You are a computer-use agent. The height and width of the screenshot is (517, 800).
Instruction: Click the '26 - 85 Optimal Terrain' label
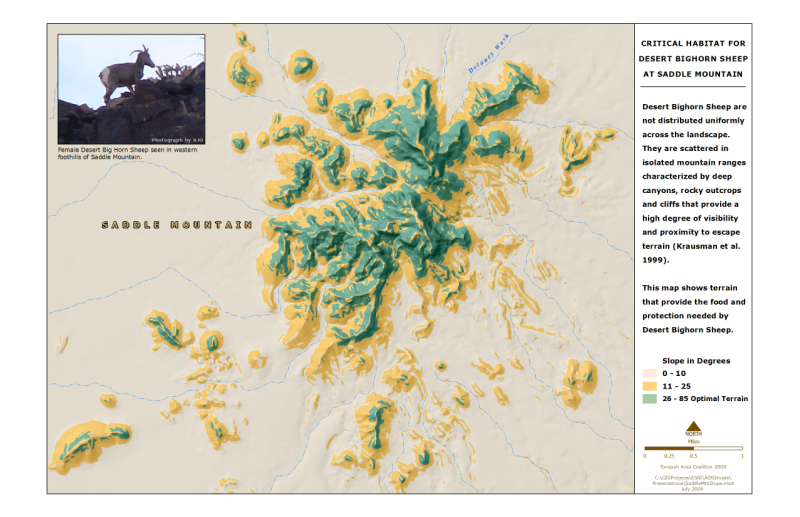coord(704,398)
